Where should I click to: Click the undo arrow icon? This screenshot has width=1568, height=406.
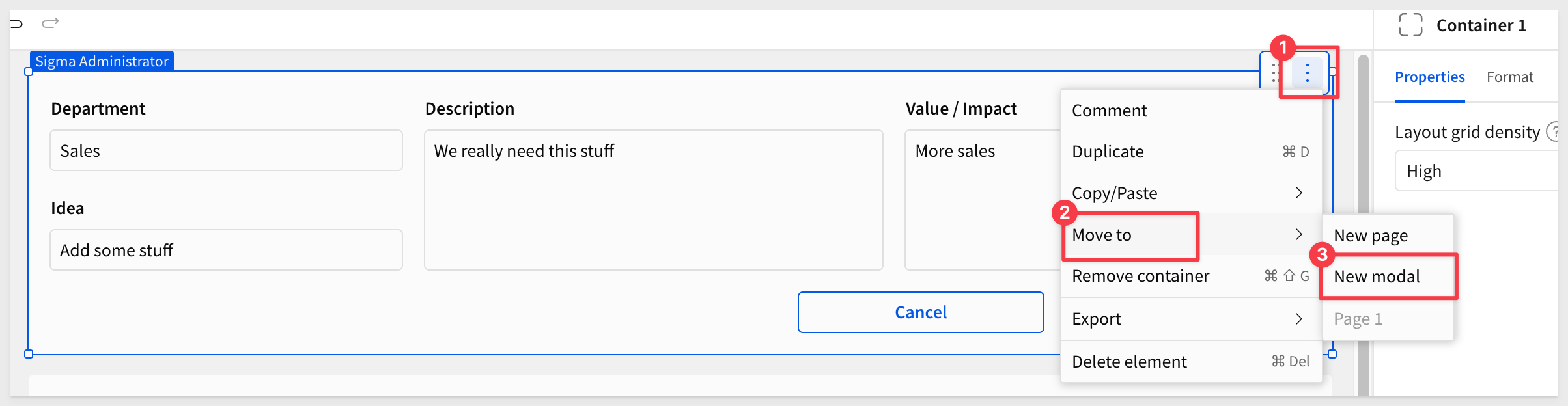[16, 24]
